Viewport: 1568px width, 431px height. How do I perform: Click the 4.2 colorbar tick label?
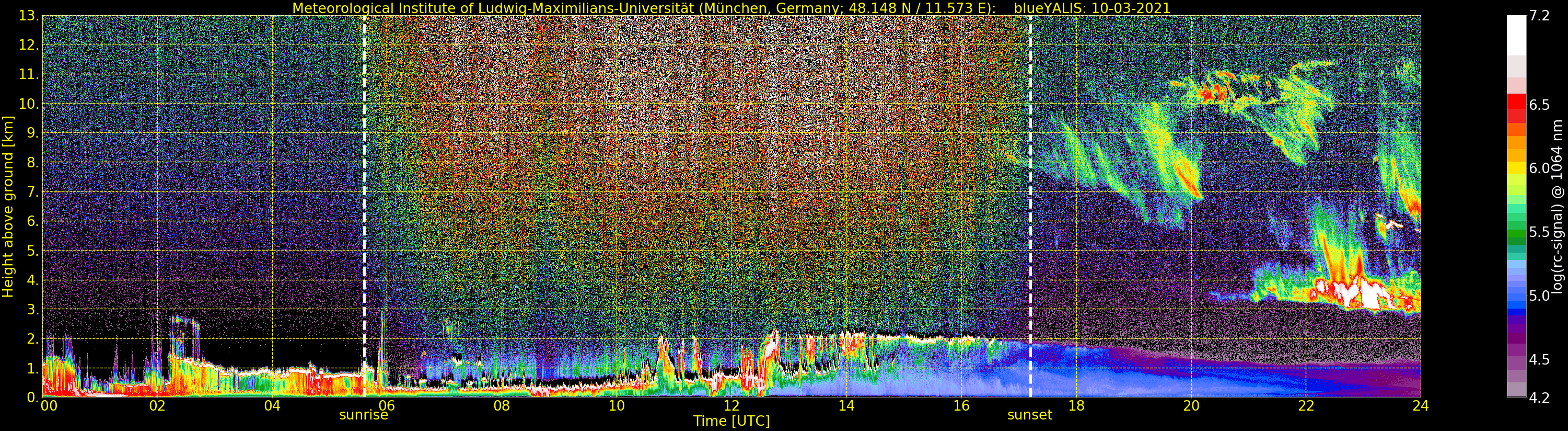pos(1540,398)
